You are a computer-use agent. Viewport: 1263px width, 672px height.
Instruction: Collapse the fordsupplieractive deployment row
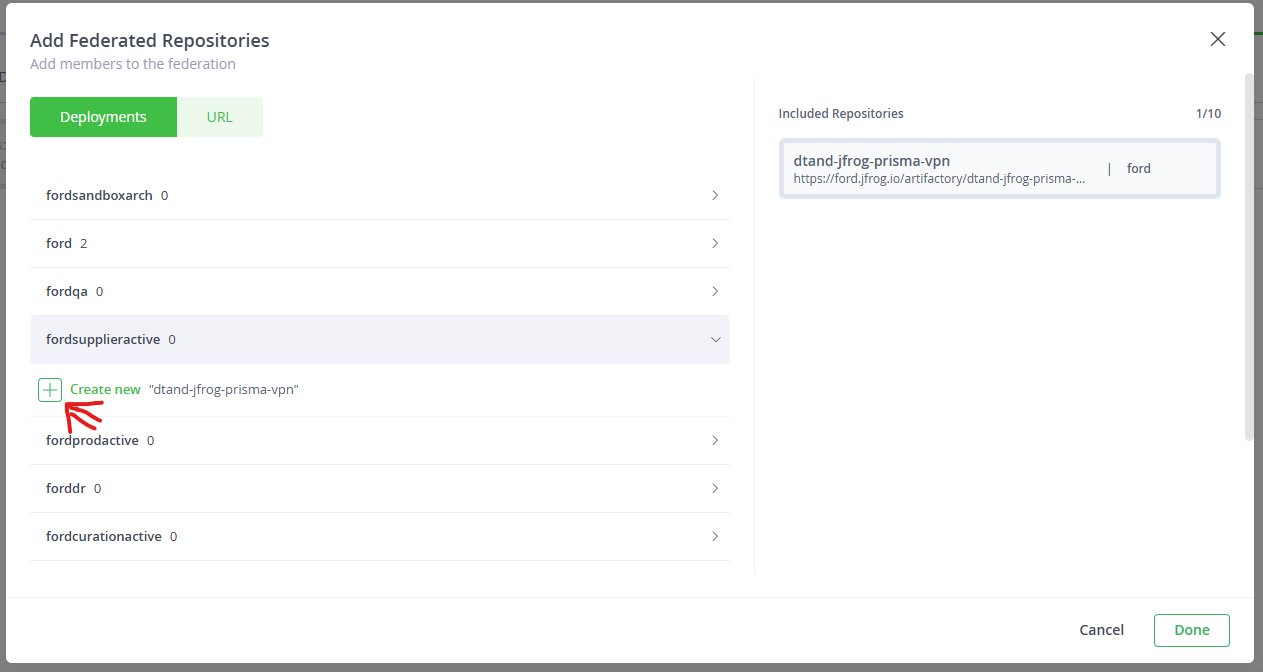click(380, 340)
